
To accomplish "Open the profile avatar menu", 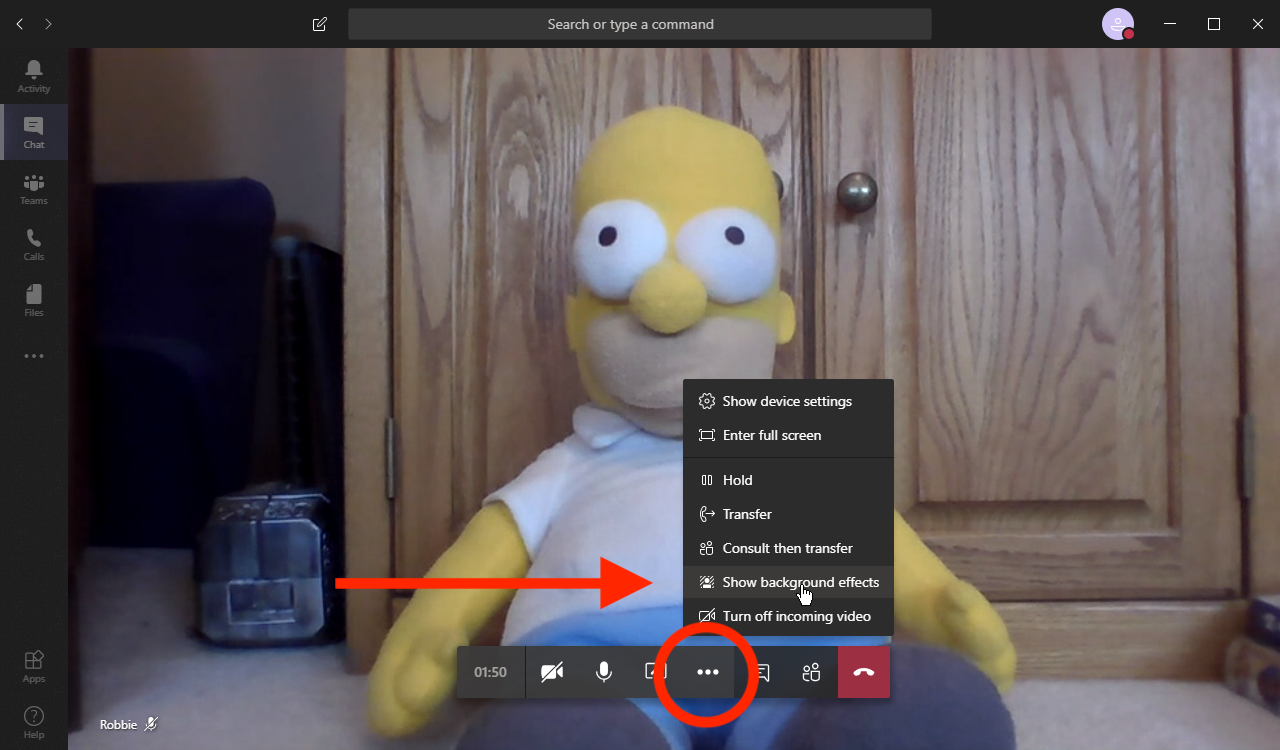I will pos(1118,24).
